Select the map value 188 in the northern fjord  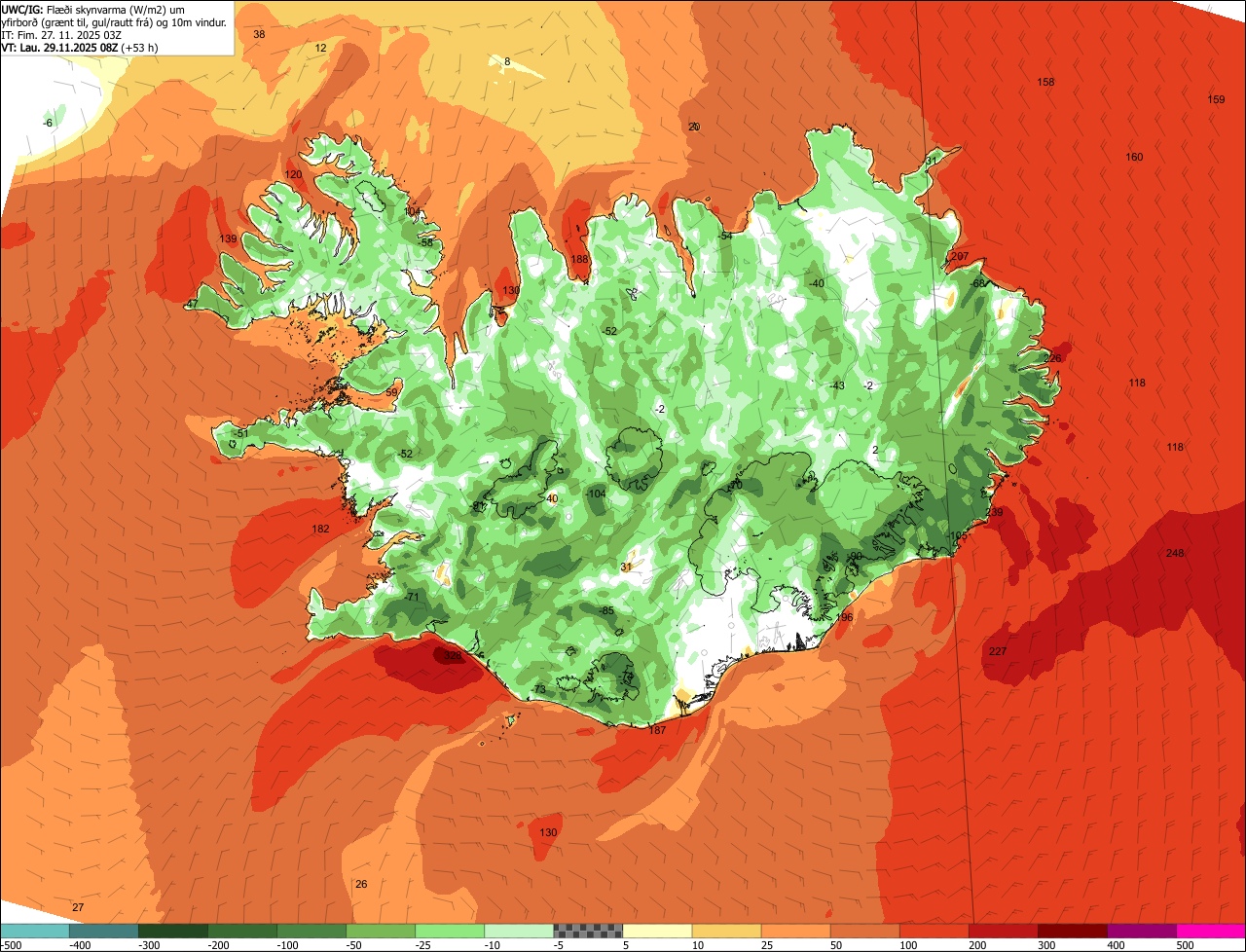tap(580, 259)
